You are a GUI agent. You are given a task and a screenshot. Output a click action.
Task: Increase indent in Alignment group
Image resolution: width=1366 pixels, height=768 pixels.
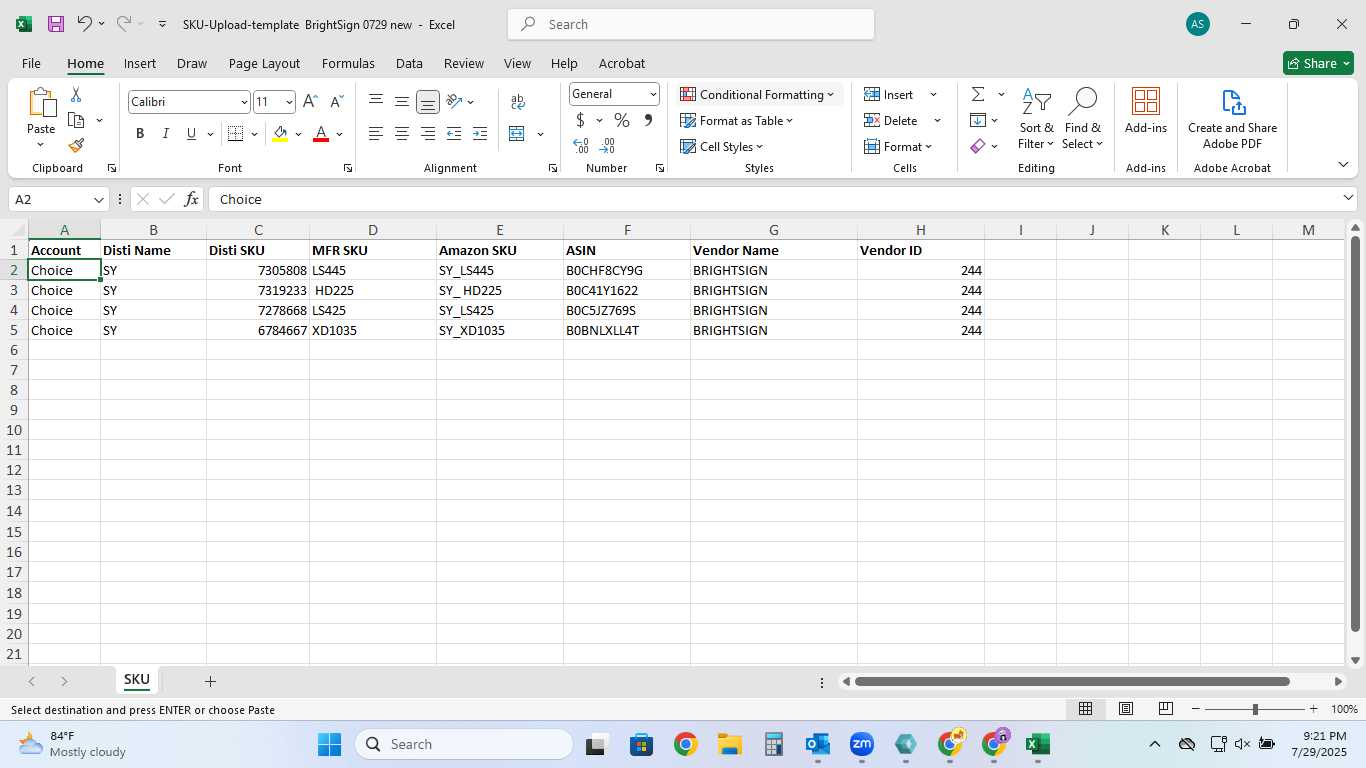coord(480,134)
